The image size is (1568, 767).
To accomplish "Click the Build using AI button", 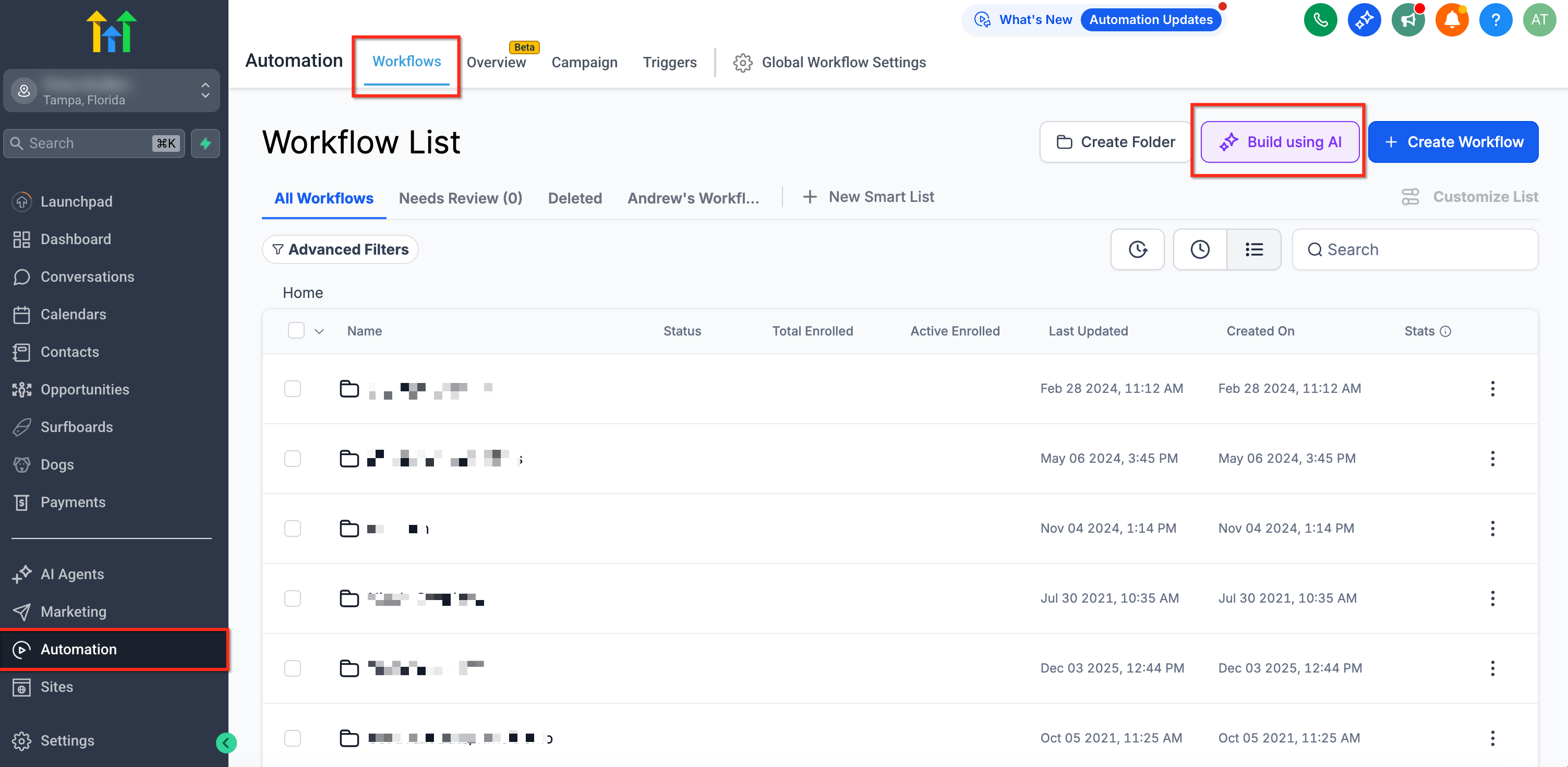I will pos(1280,142).
